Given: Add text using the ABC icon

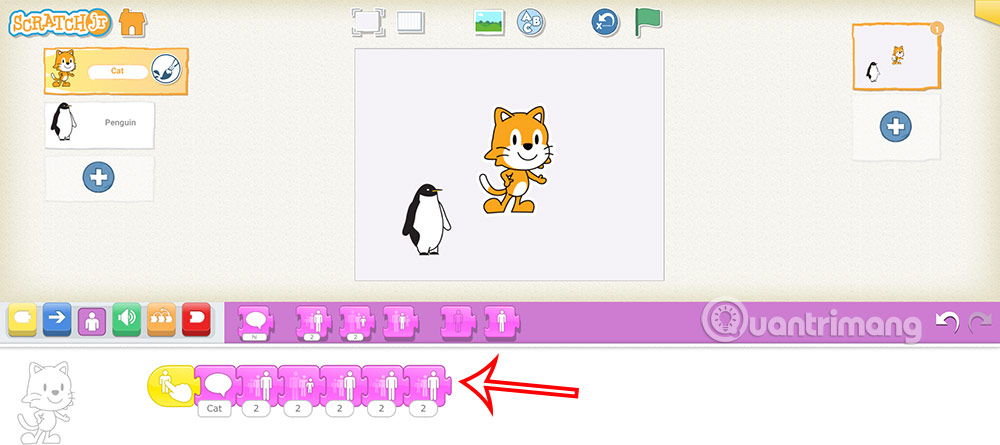Looking at the screenshot, I should click(531, 22).
